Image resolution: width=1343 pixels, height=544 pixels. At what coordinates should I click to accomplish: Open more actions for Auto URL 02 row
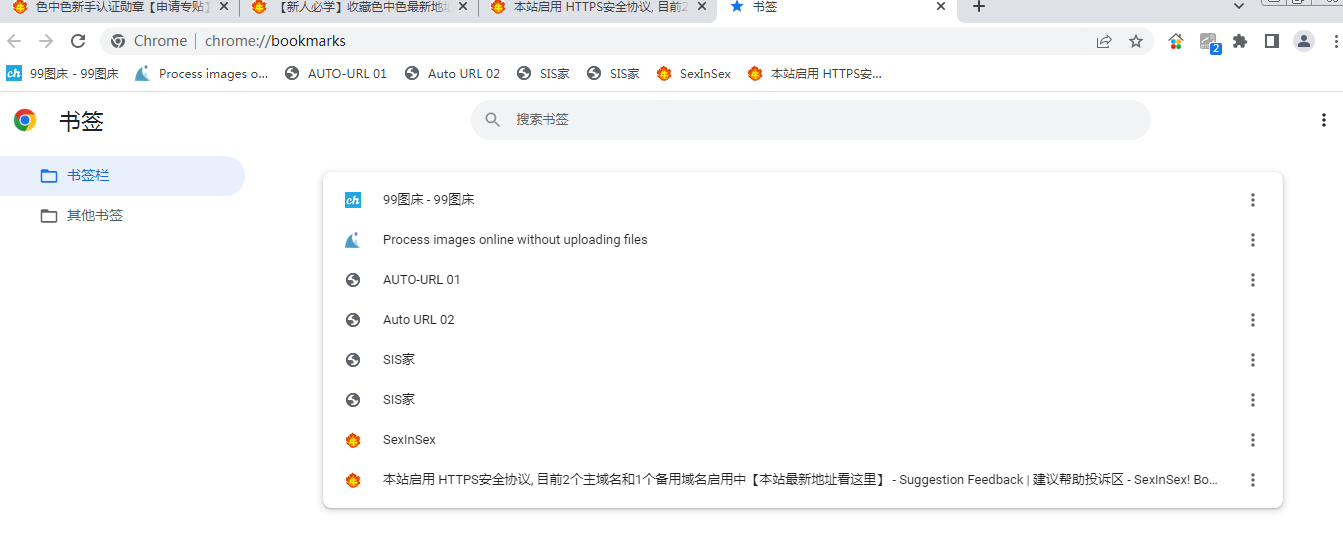(x=1253, y=320)
